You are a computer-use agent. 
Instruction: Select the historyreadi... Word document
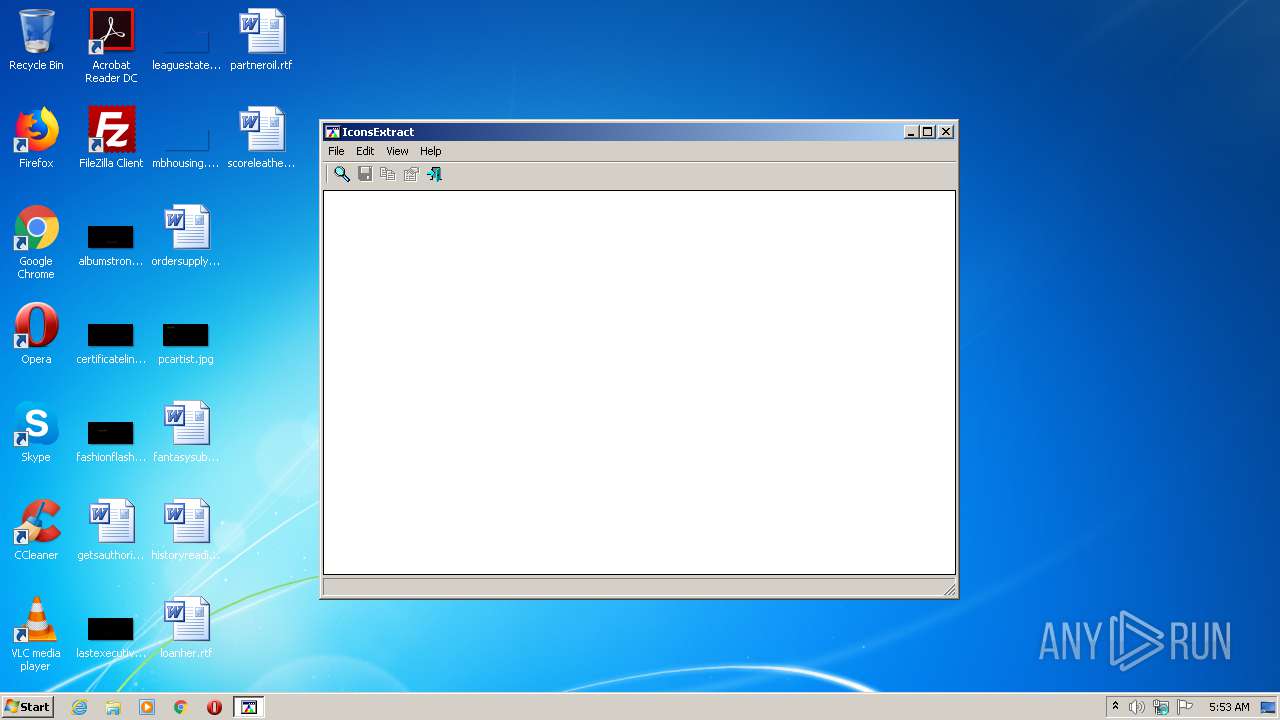tap(186, 530)
